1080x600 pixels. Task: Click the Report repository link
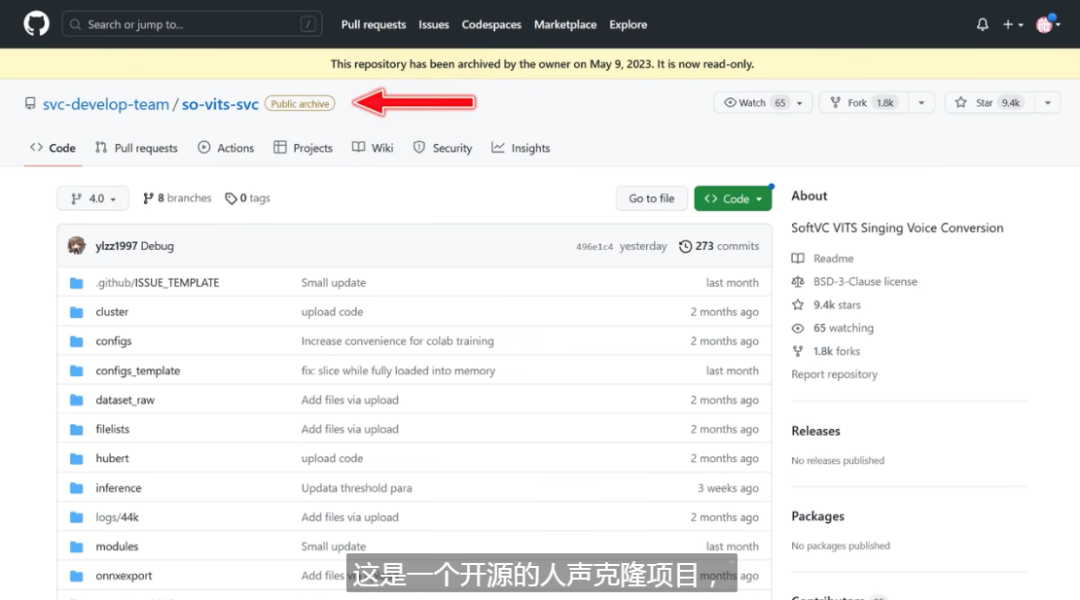[x=834, y=374]
